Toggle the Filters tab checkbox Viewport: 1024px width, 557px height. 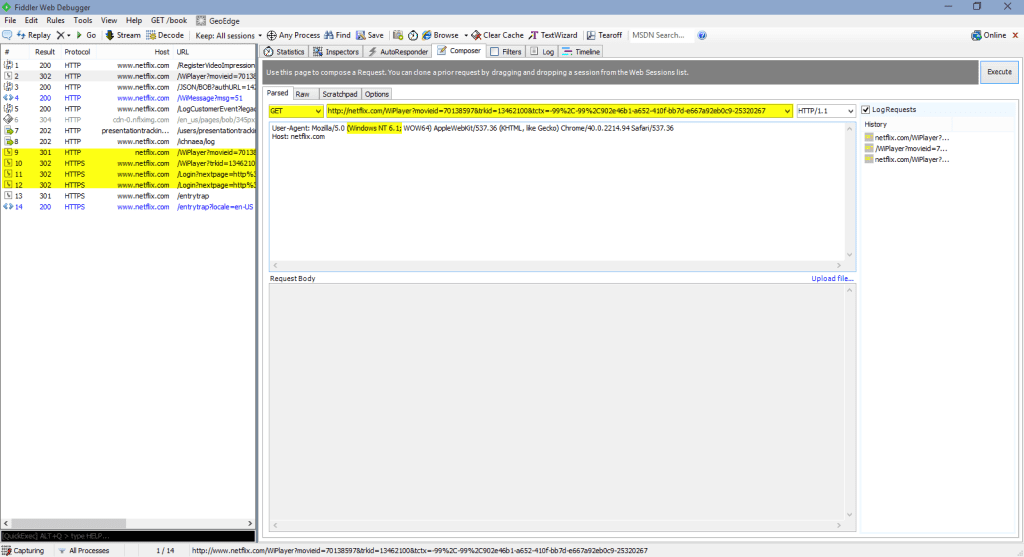coord(494,52)
